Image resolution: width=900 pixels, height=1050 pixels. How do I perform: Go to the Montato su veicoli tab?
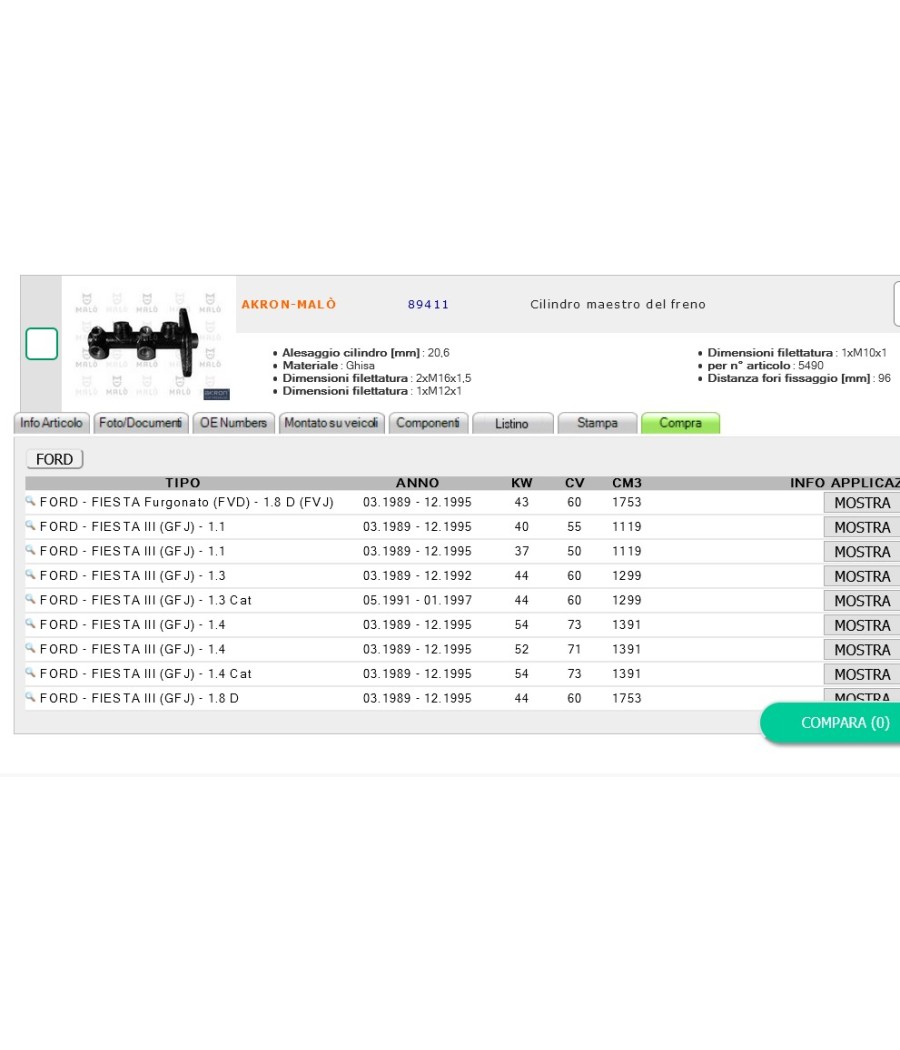coord(331,423)
